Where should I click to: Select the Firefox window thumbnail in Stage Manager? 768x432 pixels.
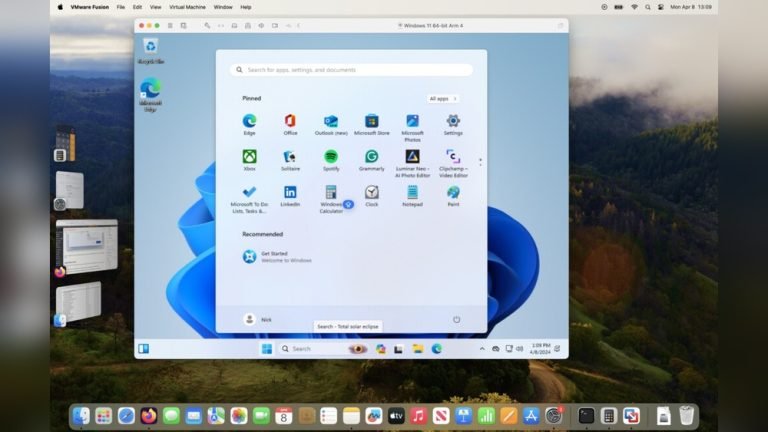point(86,246)
